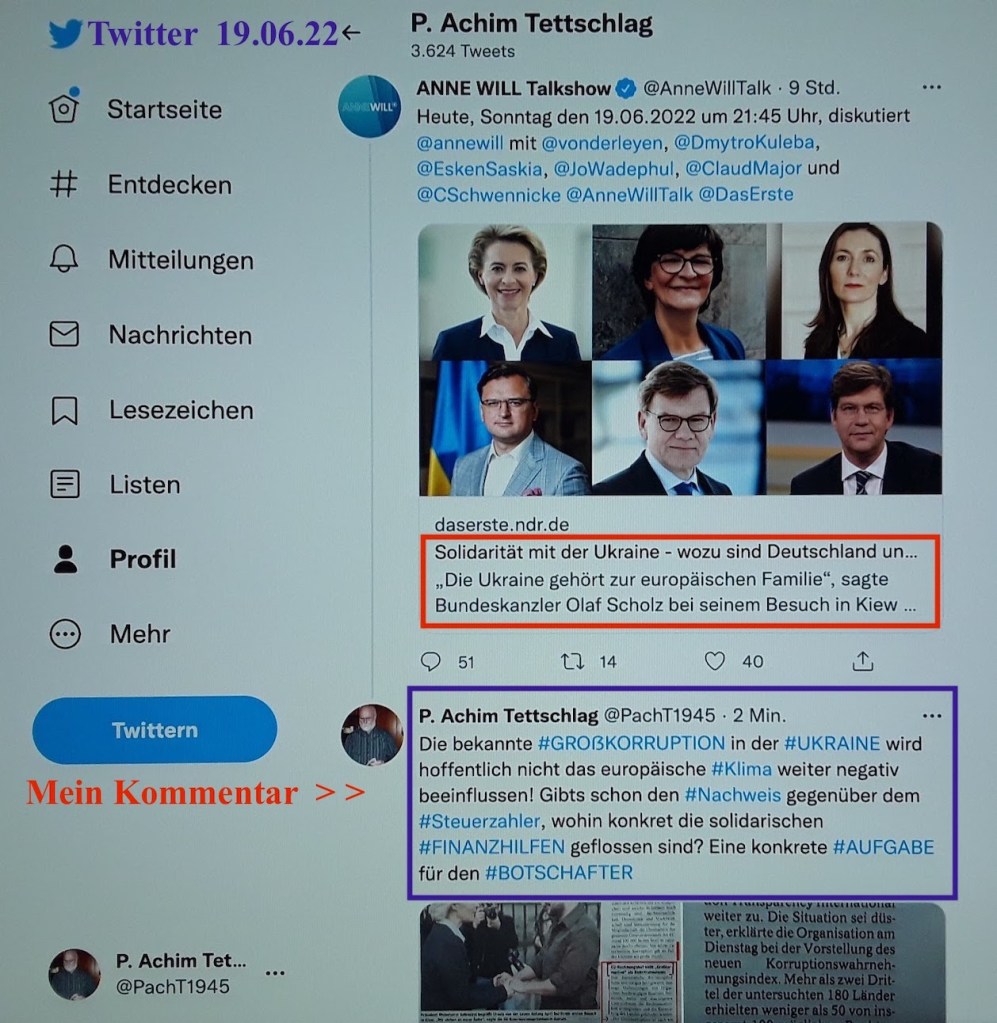Like the Anne Will Talkshow tweet

click(714, 661)
